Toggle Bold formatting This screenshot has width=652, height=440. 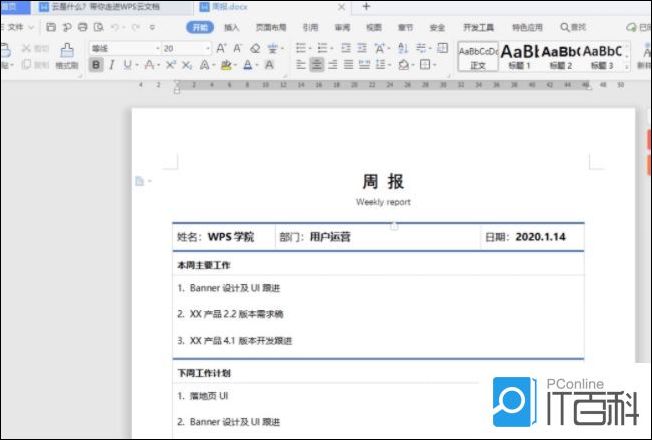(96, 65)
